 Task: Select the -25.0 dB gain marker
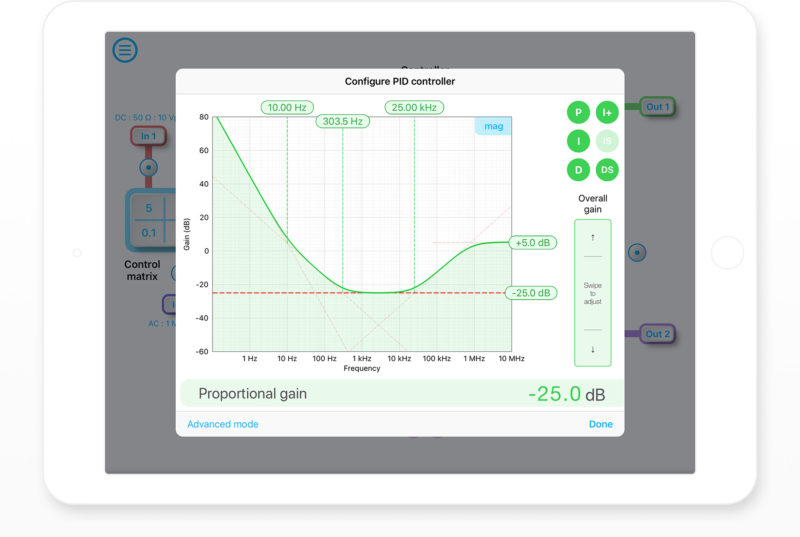(x=532, y=293)
